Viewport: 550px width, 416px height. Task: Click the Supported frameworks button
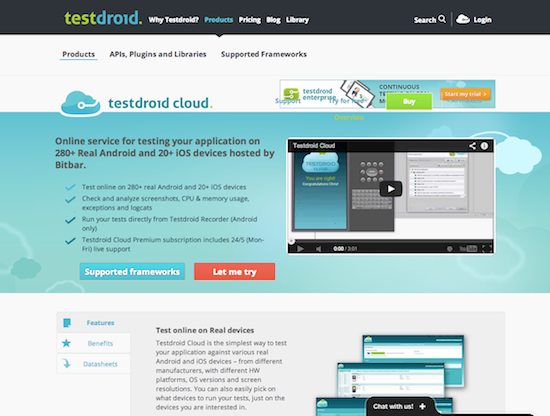[x=132, y=272]
